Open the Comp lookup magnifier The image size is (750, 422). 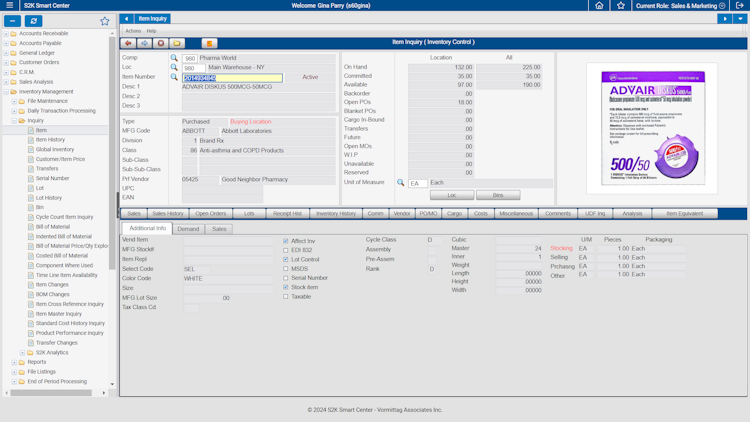pyautogui.click(x=174, y=57)
